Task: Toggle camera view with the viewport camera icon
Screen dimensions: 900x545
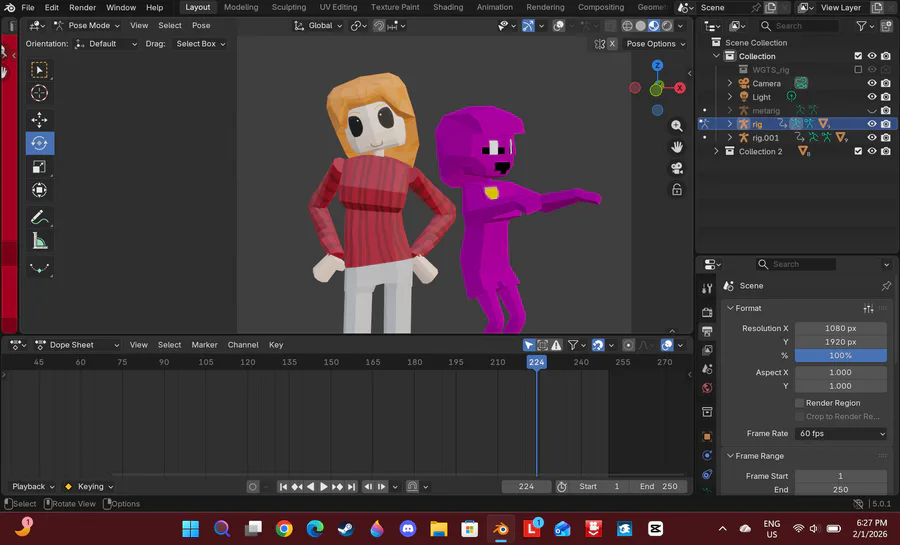Action: point(677,168)
